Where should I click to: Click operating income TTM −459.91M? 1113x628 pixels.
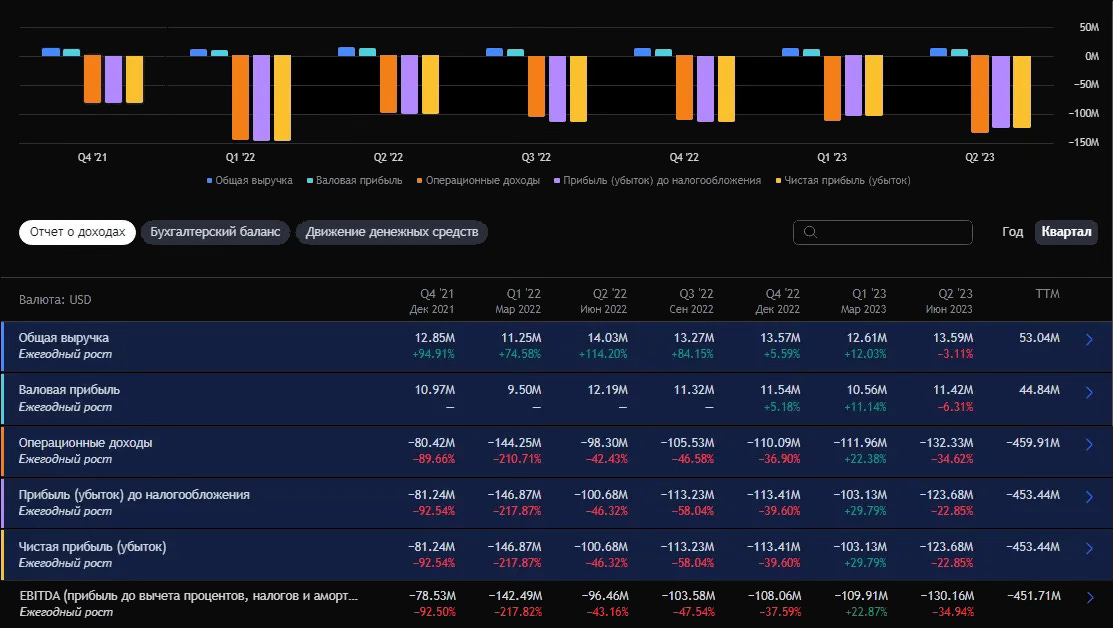point(1033,442)
